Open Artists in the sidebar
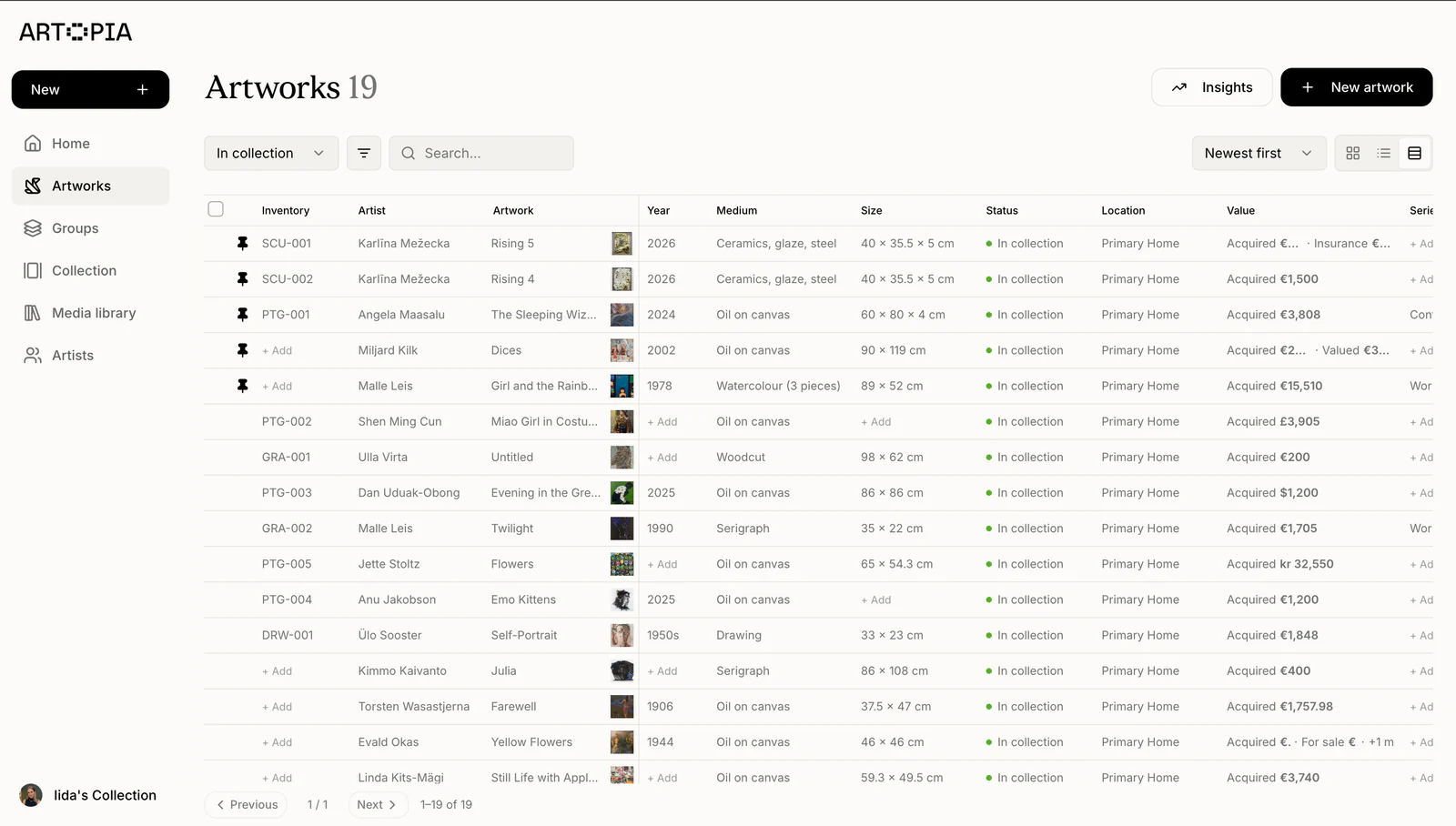Image resolution: width=1456 pixels, height=826 pixels. 90,355
